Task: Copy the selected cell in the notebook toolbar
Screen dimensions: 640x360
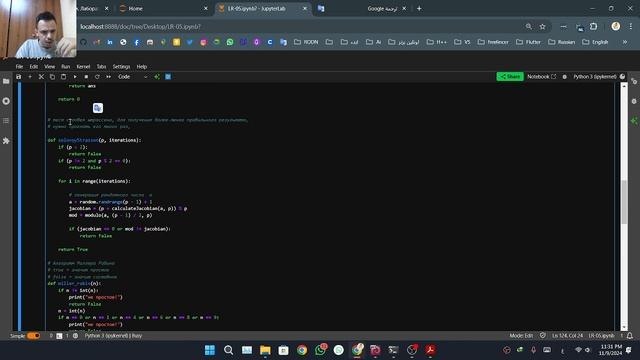Action: [52, 77]
